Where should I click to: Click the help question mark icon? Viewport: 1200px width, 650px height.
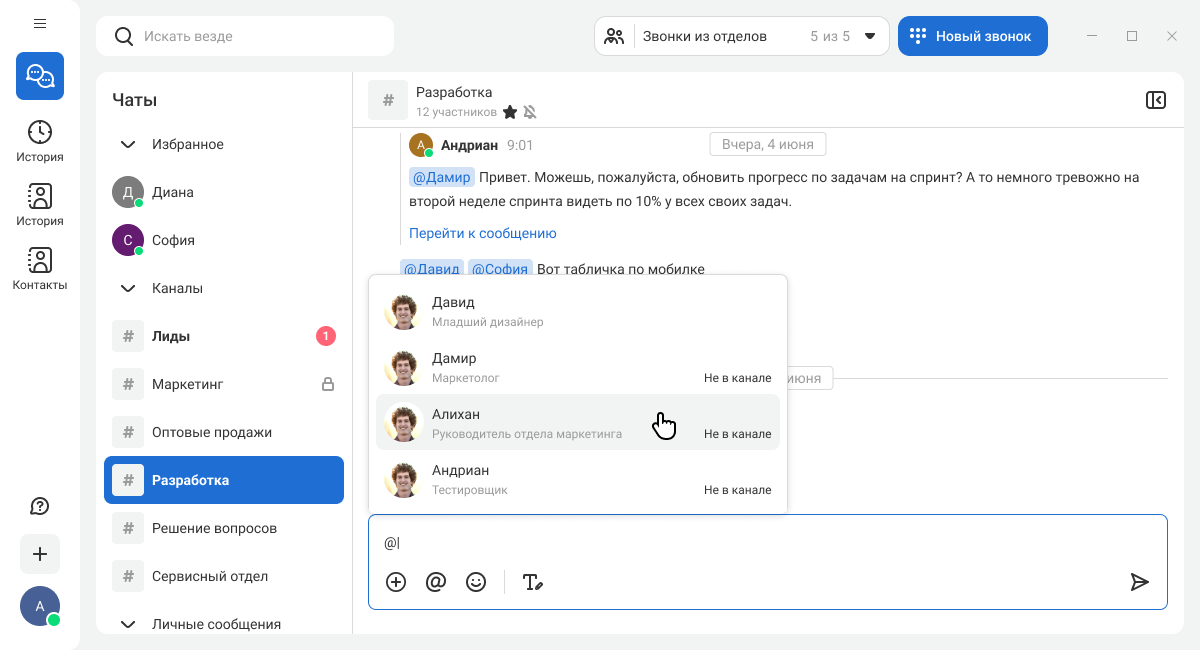coord(40,506)
